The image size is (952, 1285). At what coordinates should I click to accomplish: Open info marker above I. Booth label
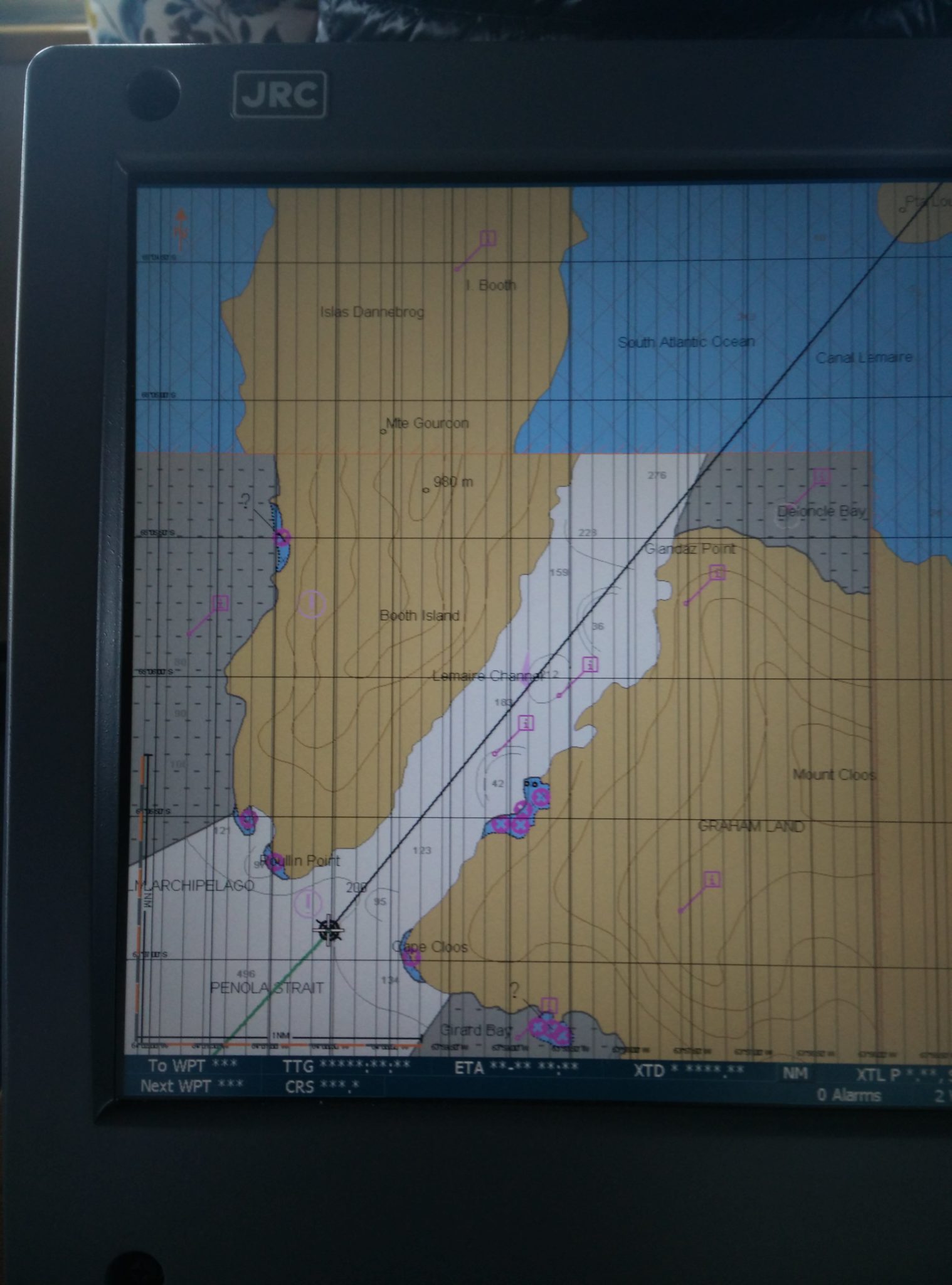[x=487, y=239]
